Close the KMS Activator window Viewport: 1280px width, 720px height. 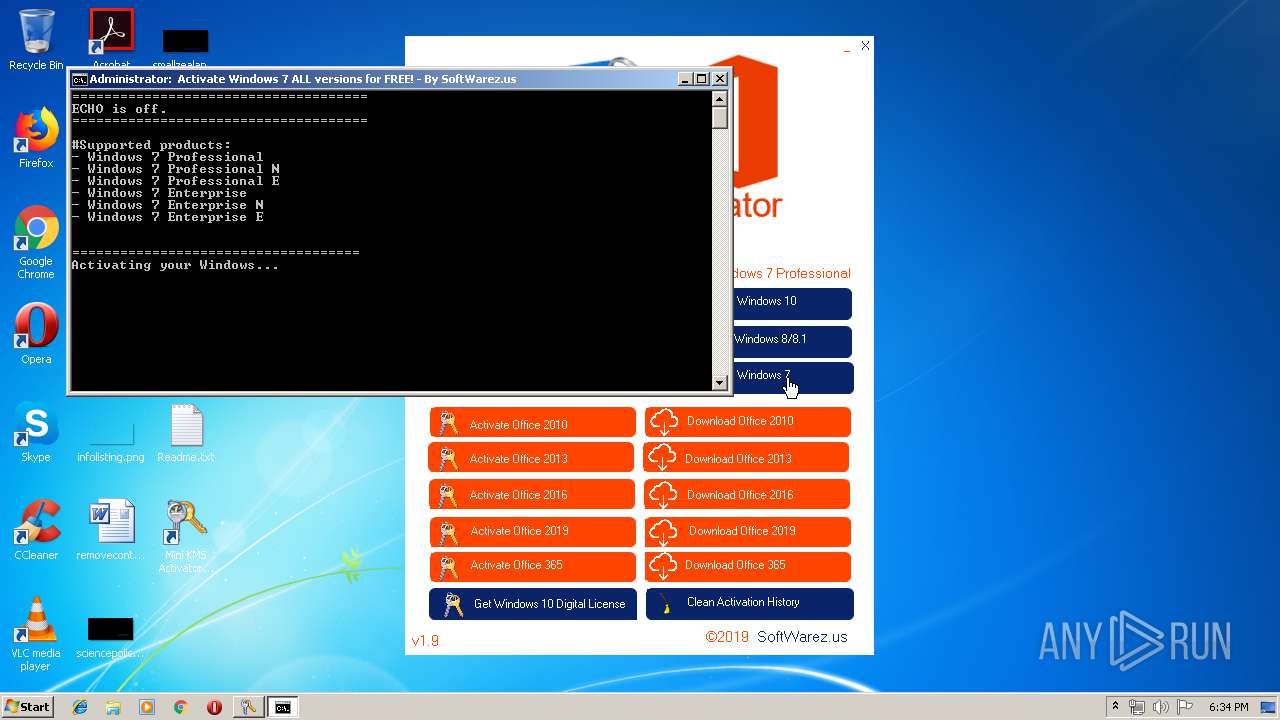pos(865,45)
